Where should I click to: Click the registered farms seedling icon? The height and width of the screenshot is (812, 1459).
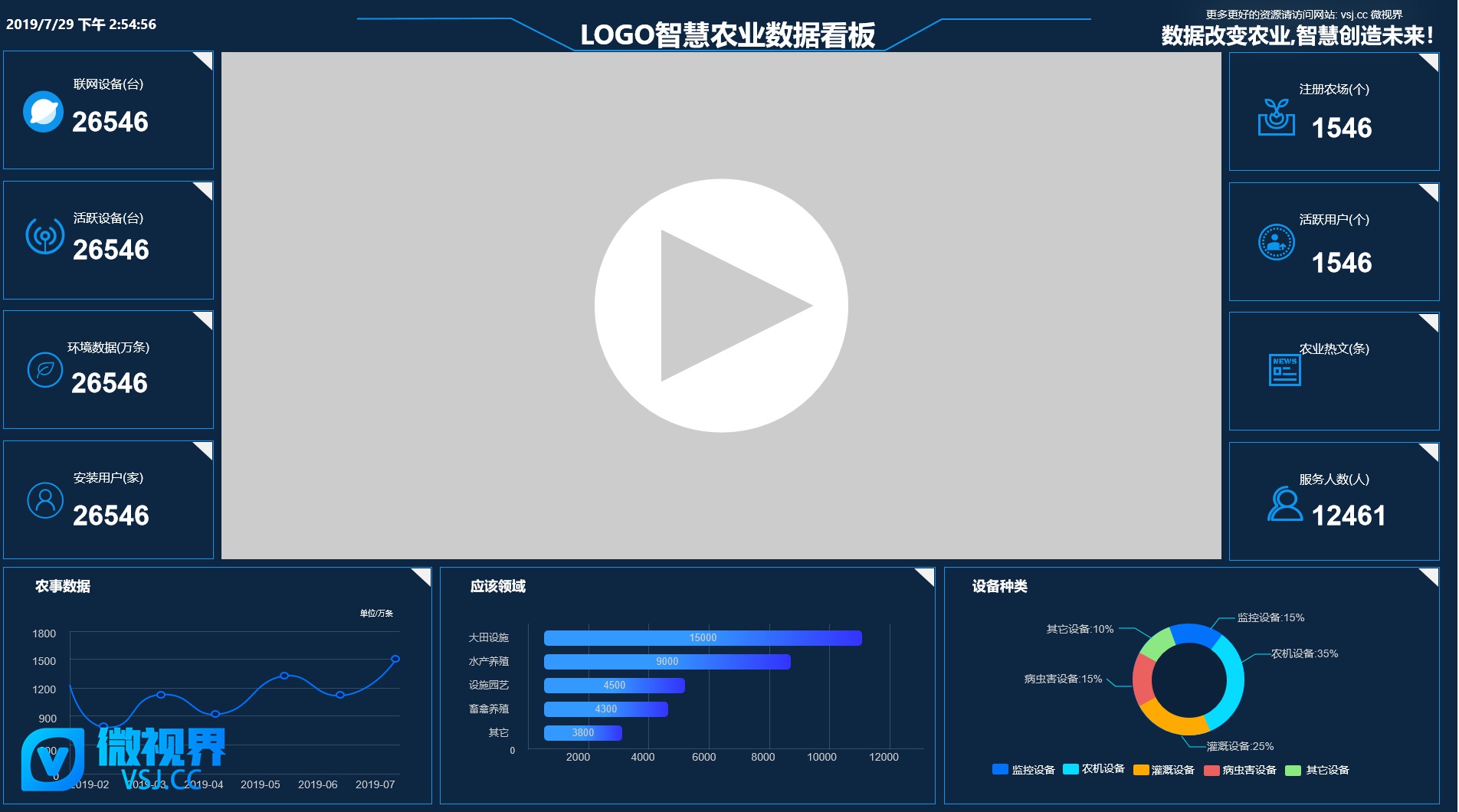coord(1276,118)
